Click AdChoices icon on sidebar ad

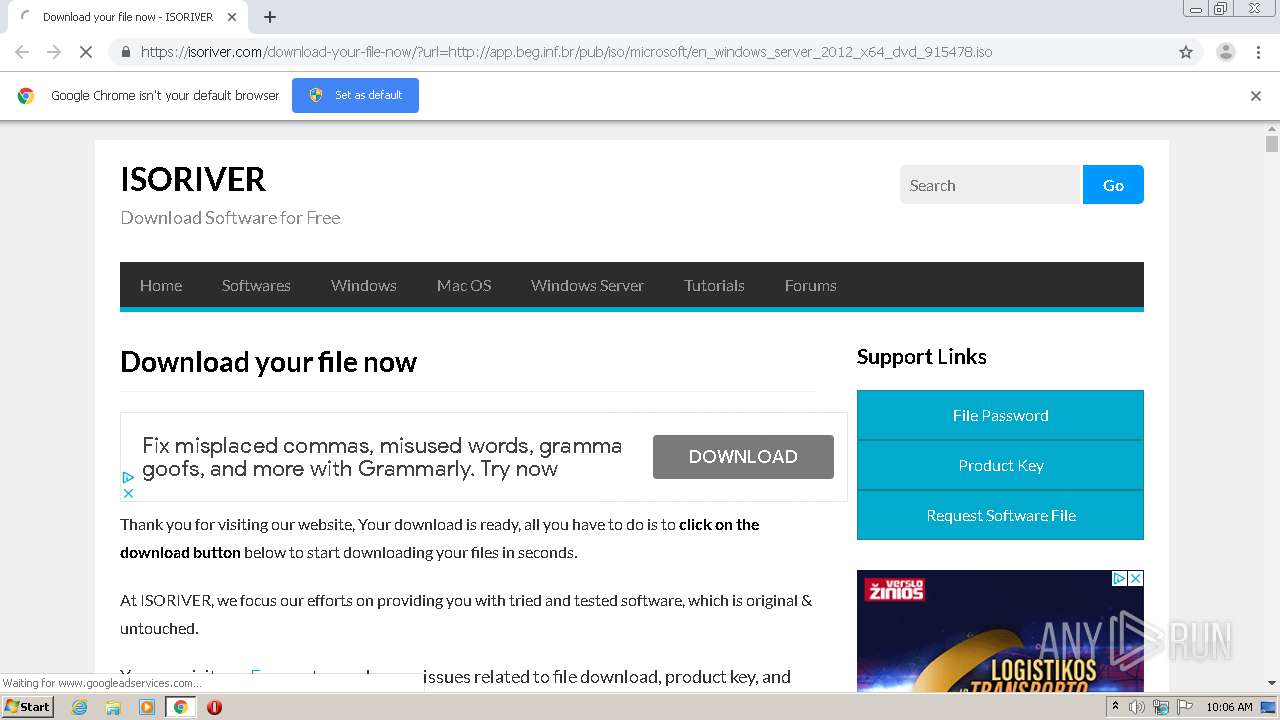click(x=1120, y=578)
